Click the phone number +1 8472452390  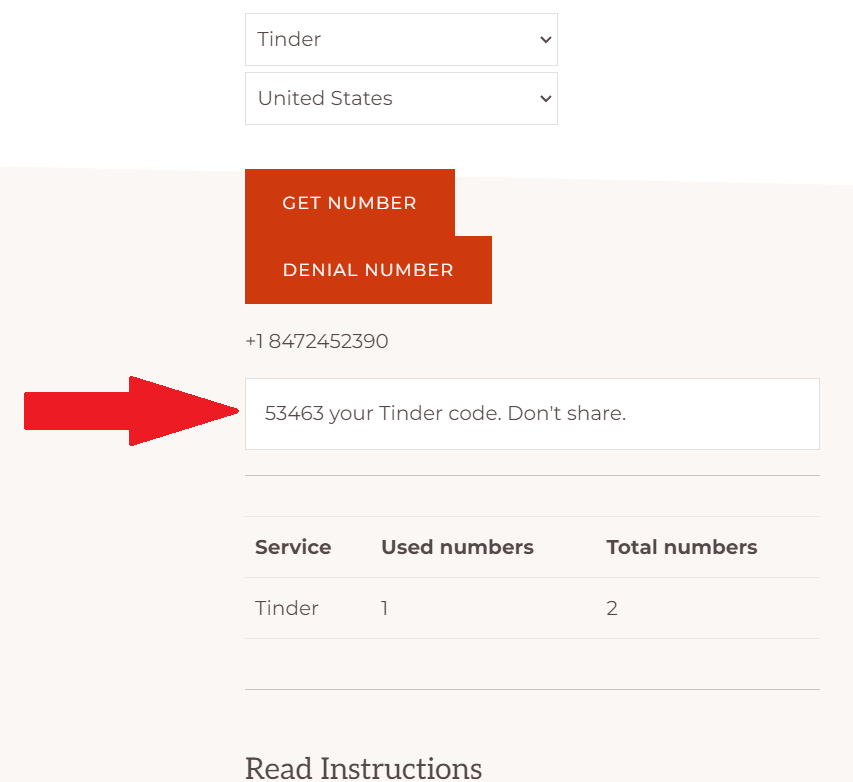[x=317, y=342]
